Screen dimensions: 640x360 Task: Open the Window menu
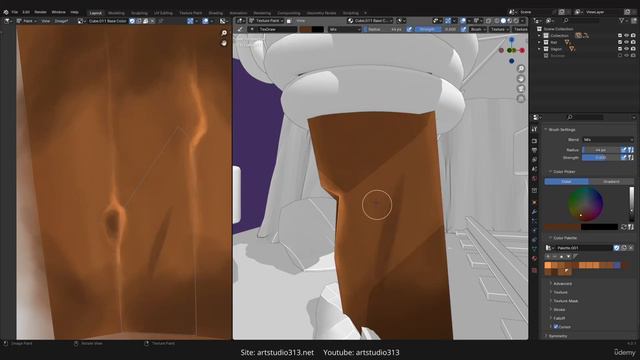pos(58,12)
